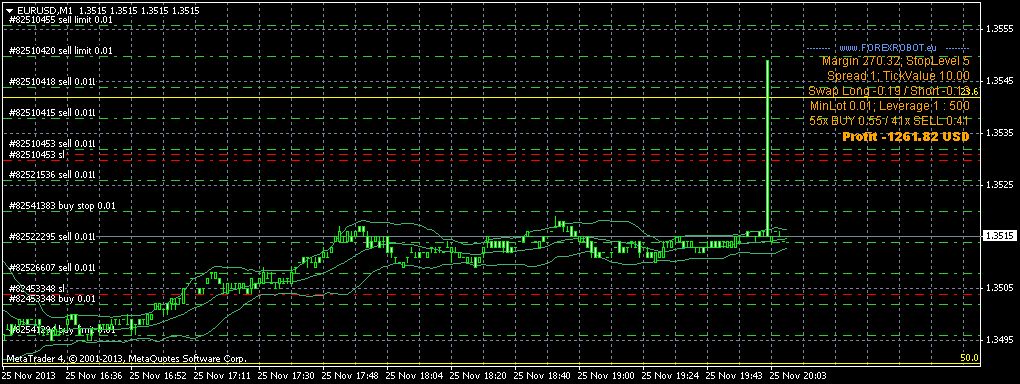The height and width of the screenshot is (384, 1020).
Task: Click the Margin 270.32; StopLevel 5 line
Action: 896,61
